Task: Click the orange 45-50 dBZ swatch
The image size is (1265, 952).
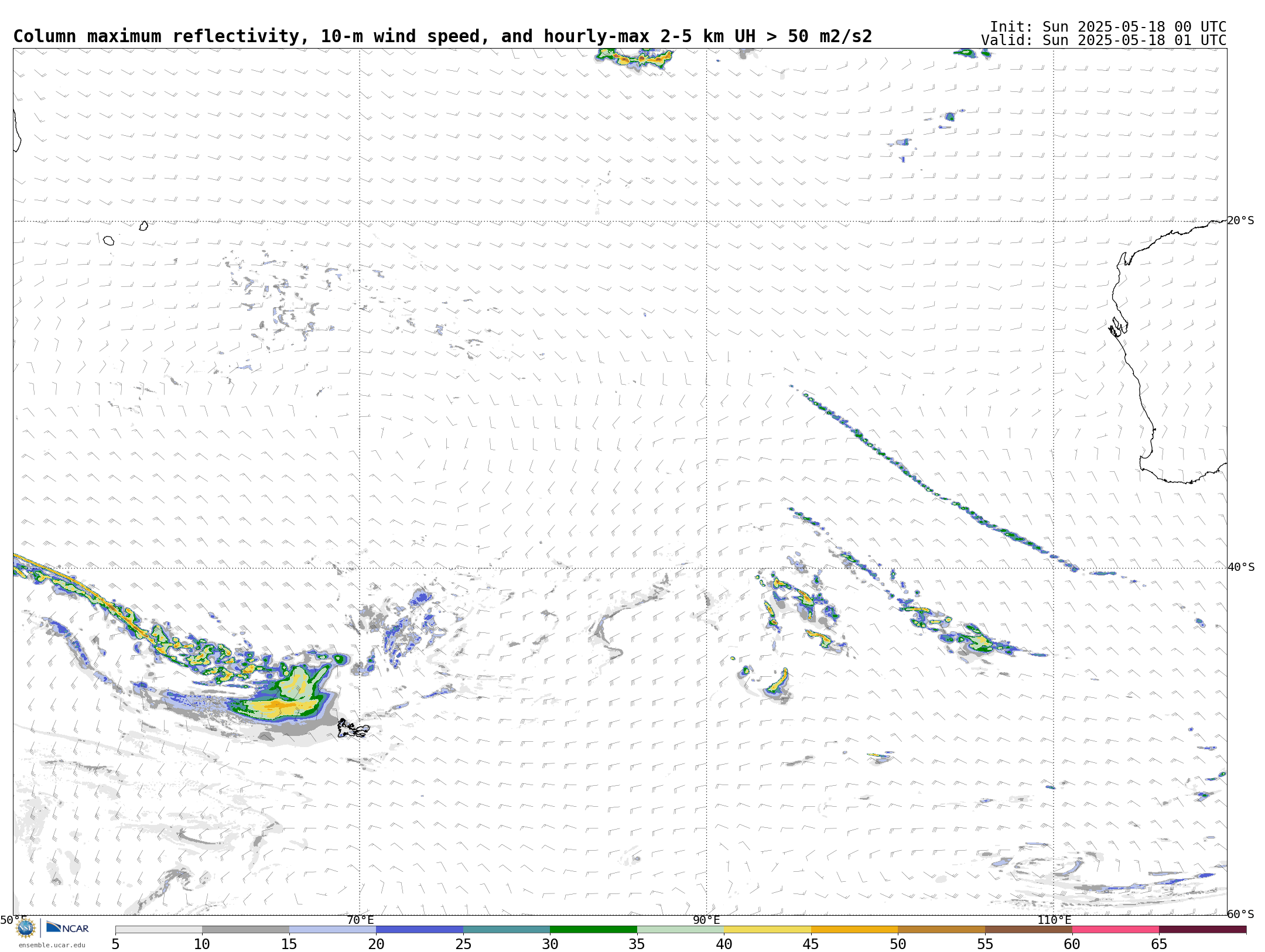Action: (854, 929)
